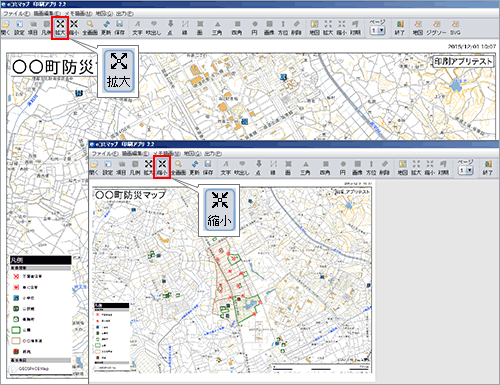This screenshot has height=385, width=500.
Task: Click the 全画面 icon in front window toolbar
Action: click(x=178, y=168)
